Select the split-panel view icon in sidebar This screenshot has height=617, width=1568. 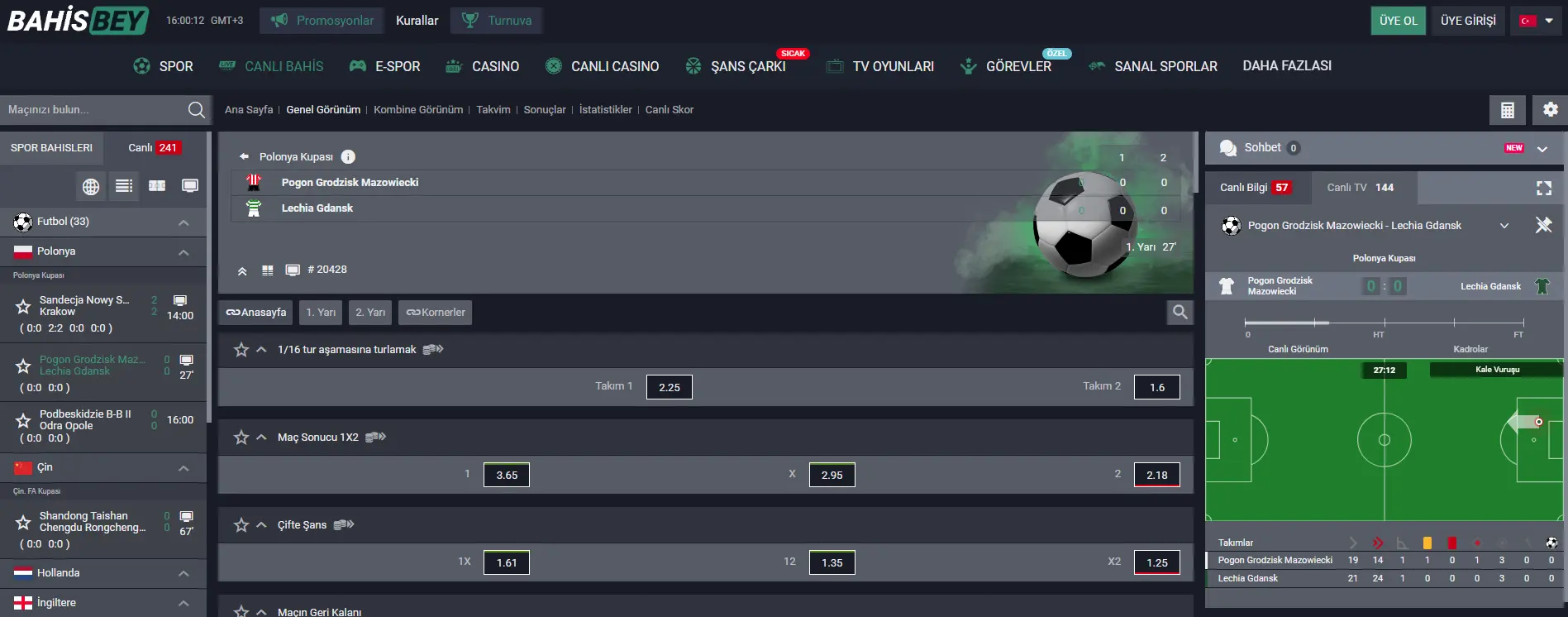(x=157, y=186)
